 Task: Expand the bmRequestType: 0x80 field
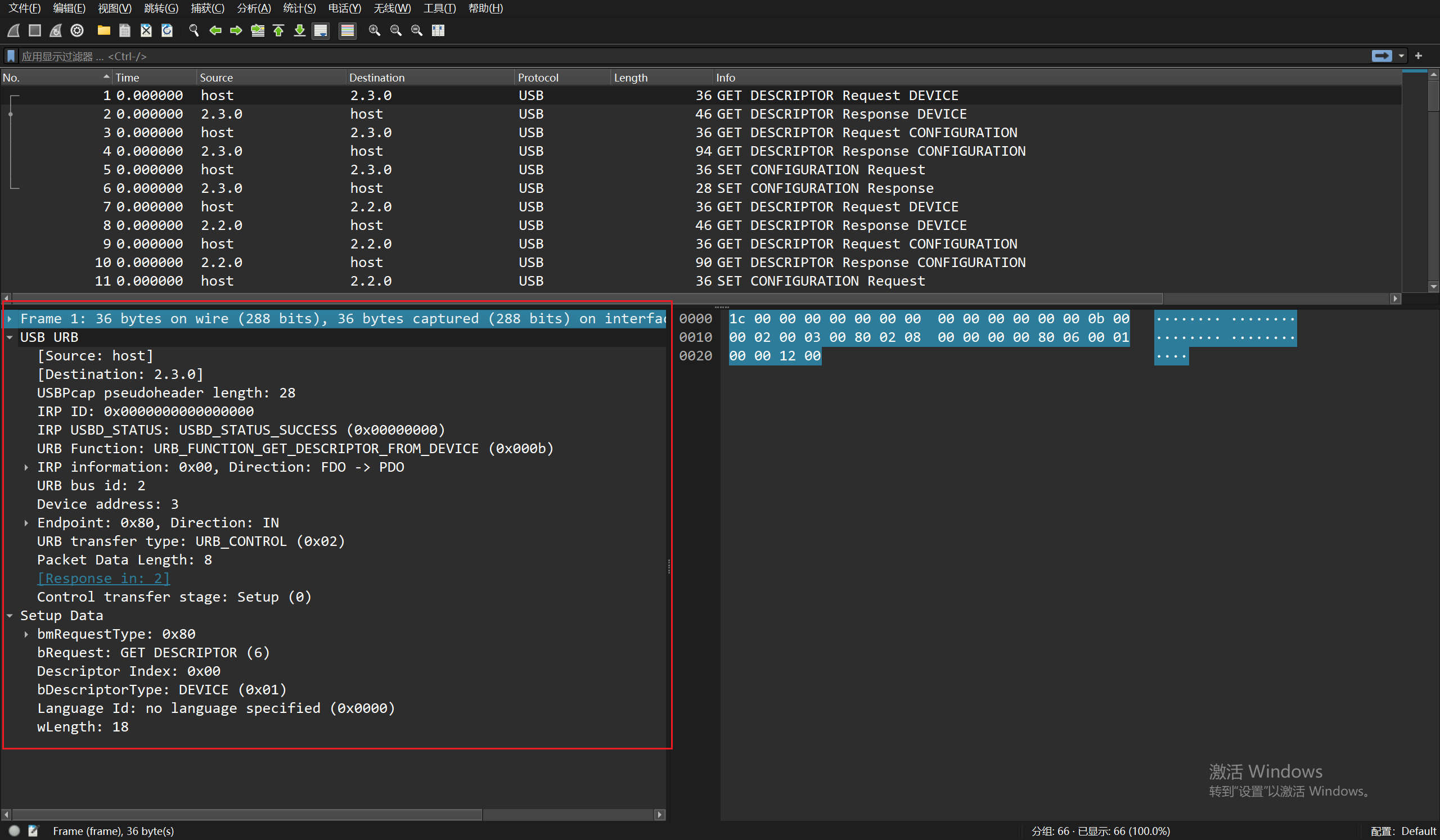[x=26, y=634]
